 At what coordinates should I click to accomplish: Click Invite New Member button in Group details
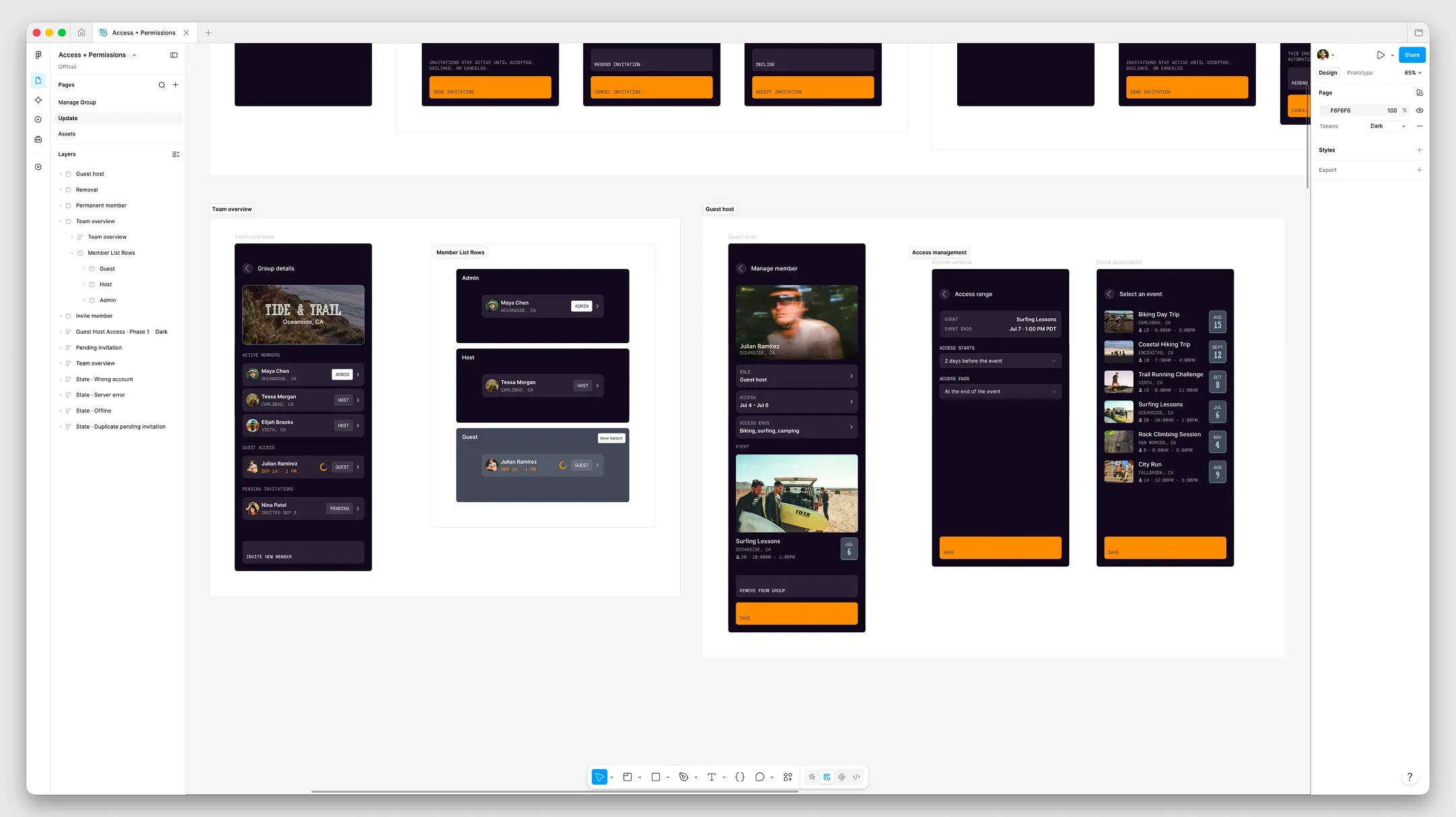(x=303, y=552)
